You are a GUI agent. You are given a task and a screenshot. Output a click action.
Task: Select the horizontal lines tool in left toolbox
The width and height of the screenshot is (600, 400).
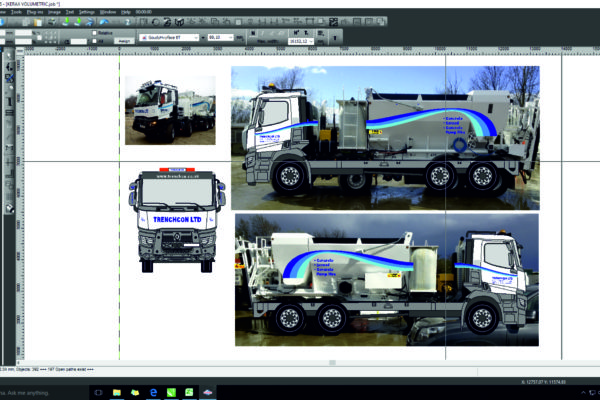point(9,113)
